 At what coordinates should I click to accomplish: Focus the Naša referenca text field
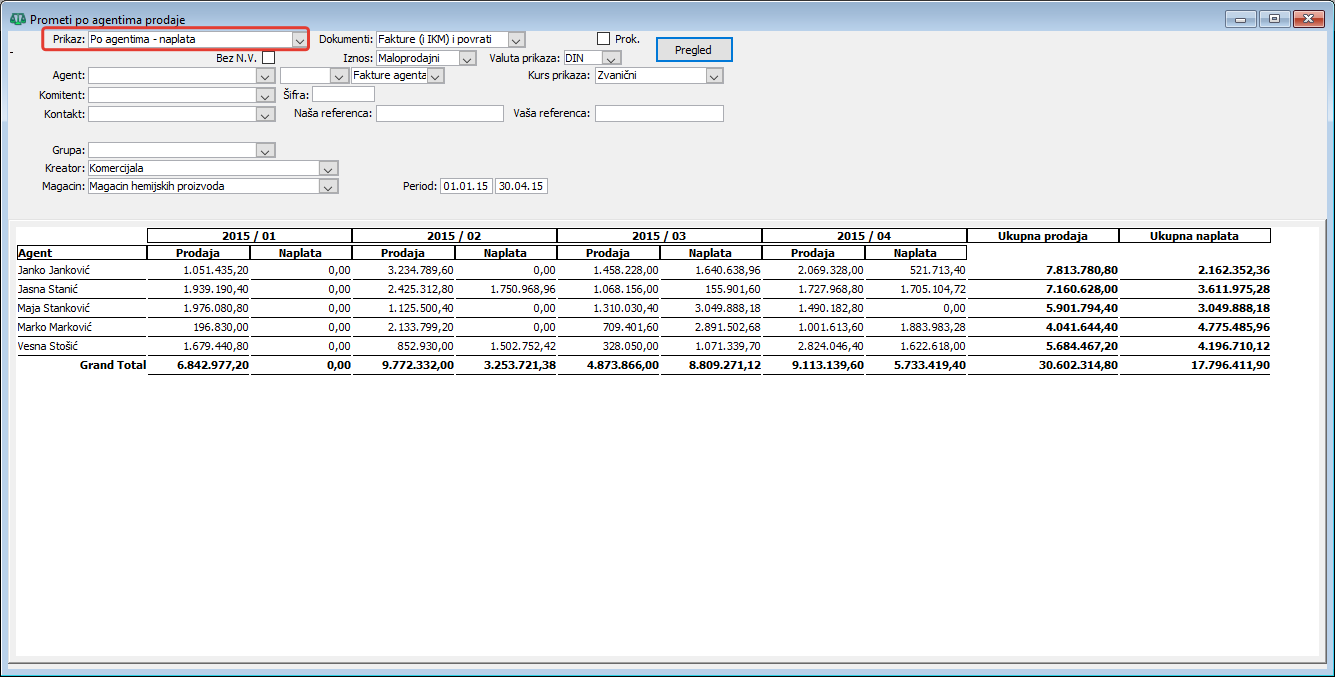[x=440, y=114]
